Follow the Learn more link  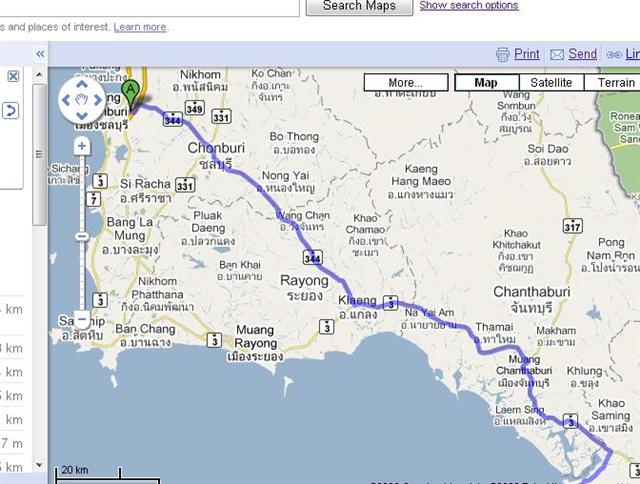tap(140, 27)
